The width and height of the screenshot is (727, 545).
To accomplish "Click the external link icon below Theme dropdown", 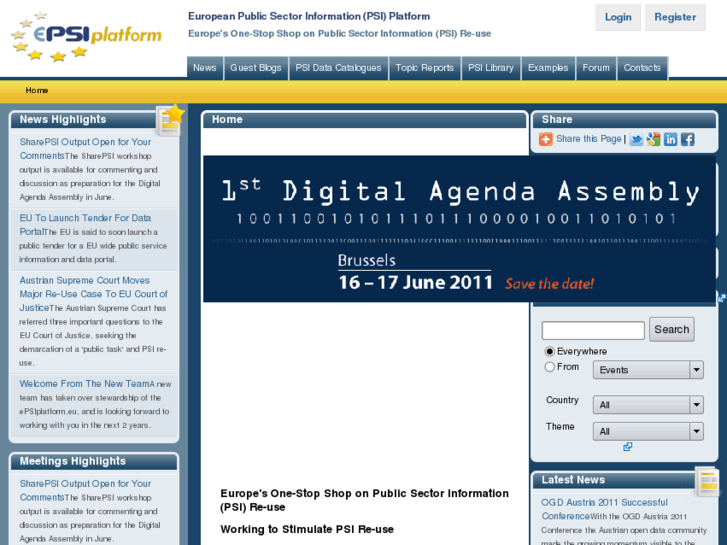I will [x=627, y=447].
